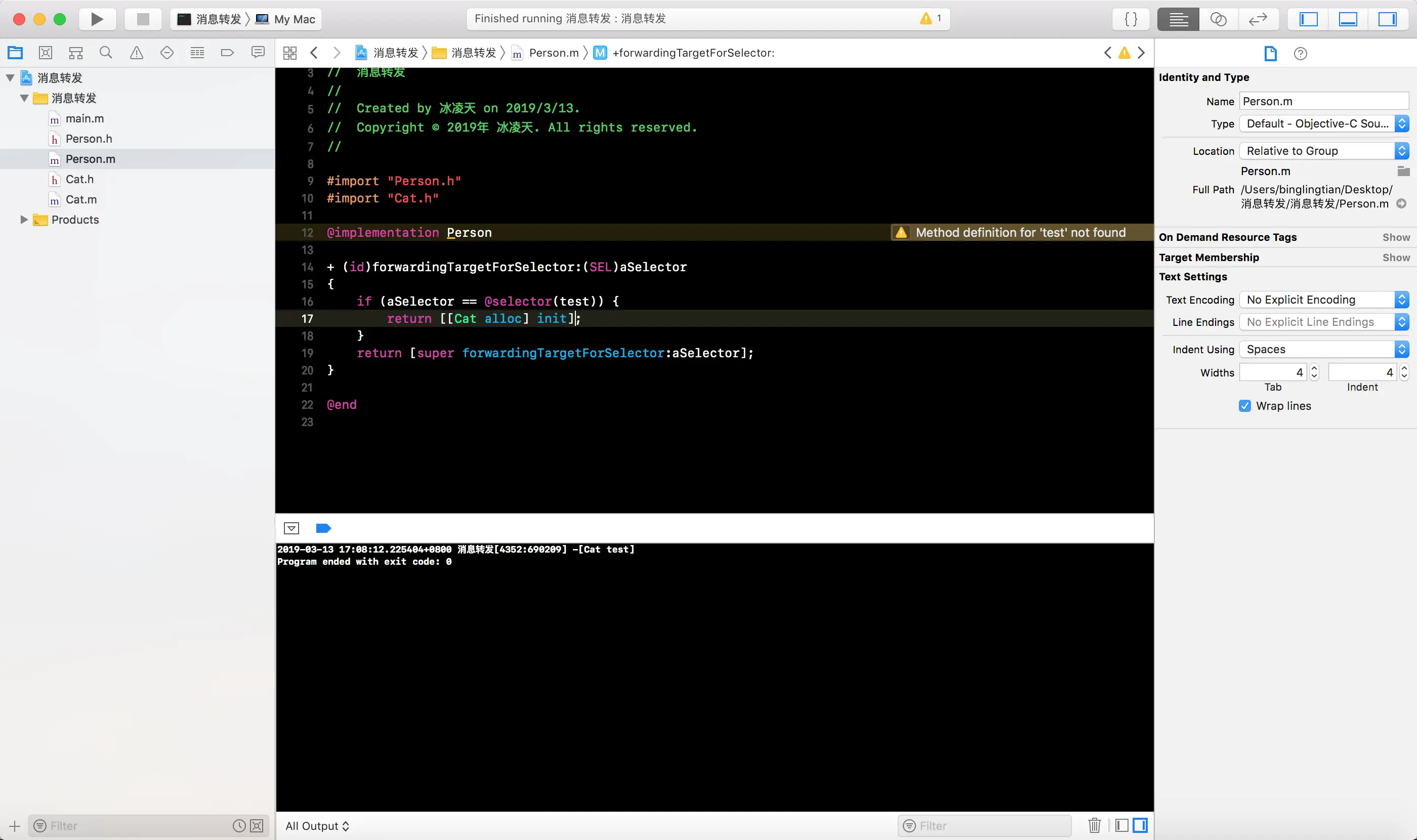Click the Stop button in toolbar

[143, 19]
